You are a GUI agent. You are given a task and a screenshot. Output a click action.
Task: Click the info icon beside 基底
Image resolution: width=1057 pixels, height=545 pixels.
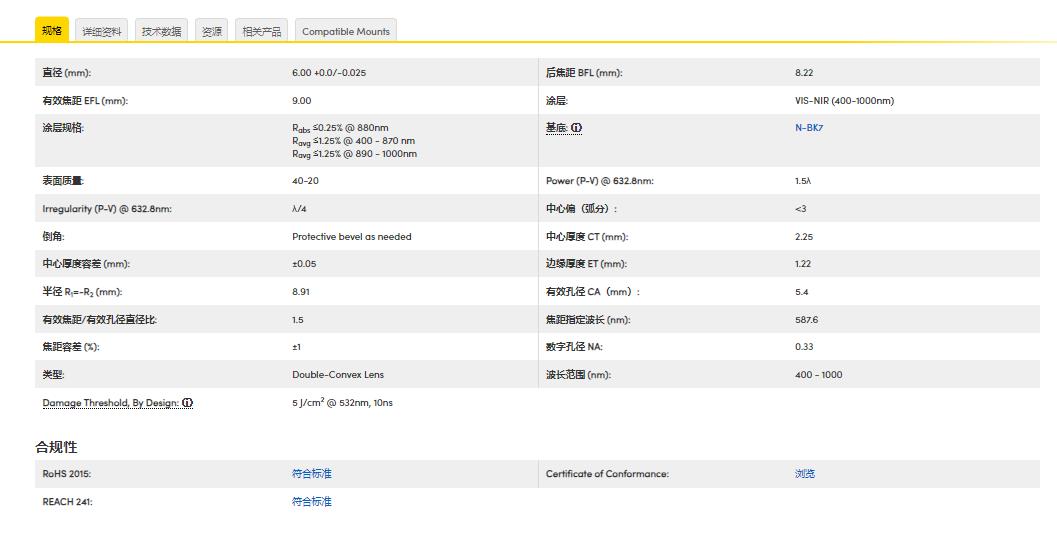tap(577, 128)
